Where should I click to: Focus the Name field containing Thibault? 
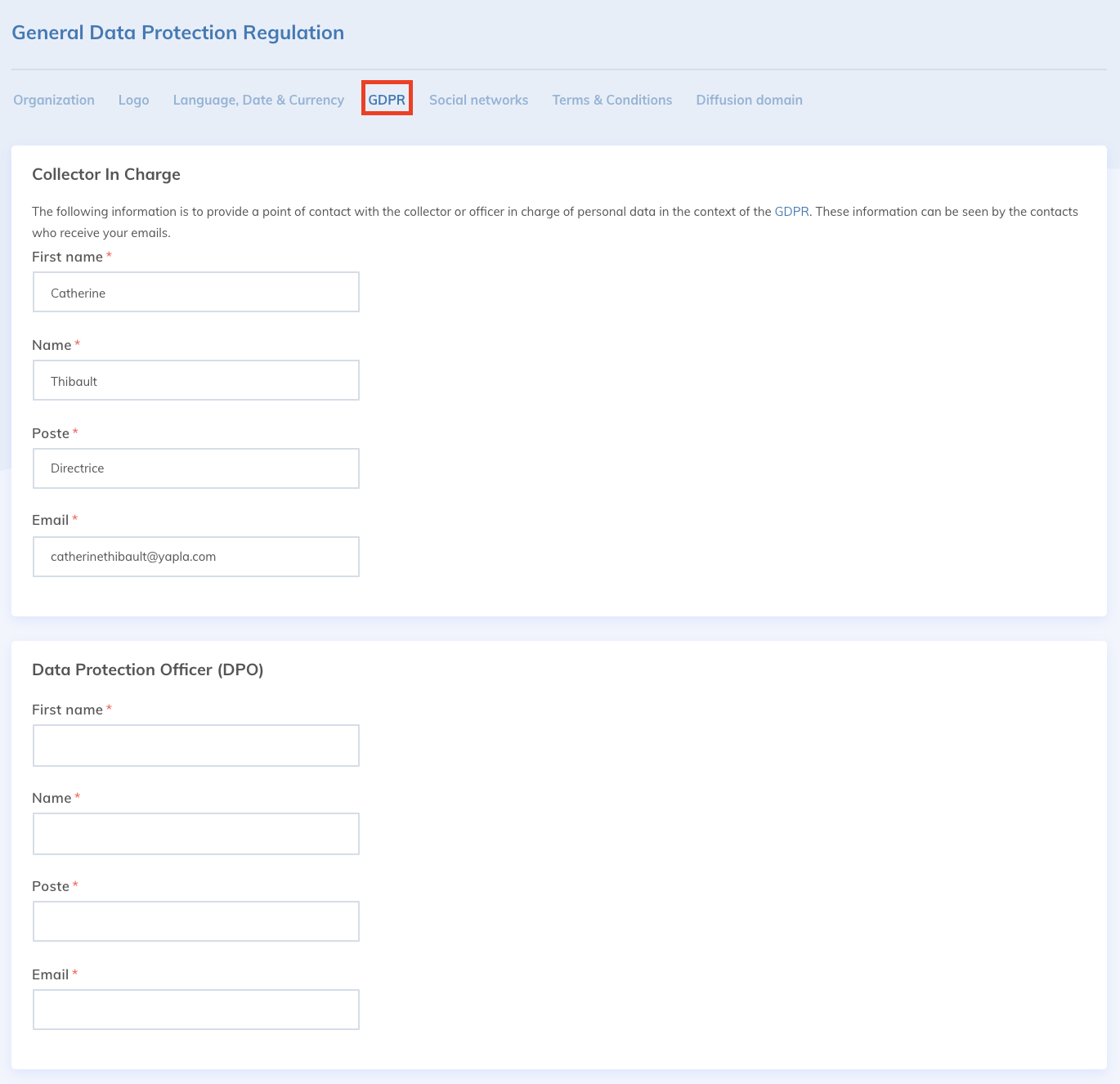[x=196, y=381]
